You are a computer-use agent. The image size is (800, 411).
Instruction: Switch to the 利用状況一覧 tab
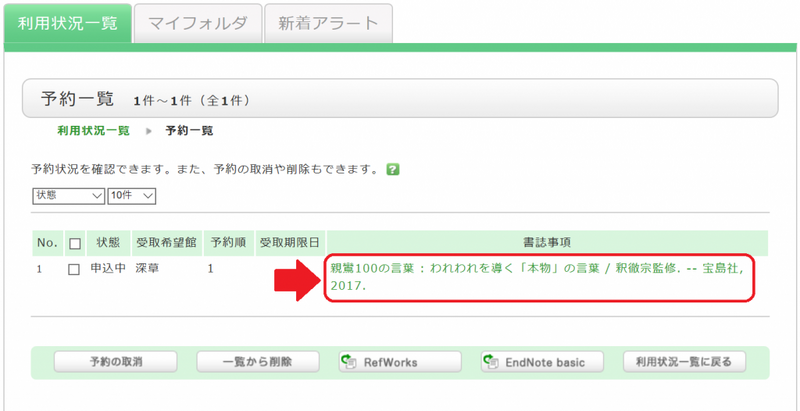(68, 23)
